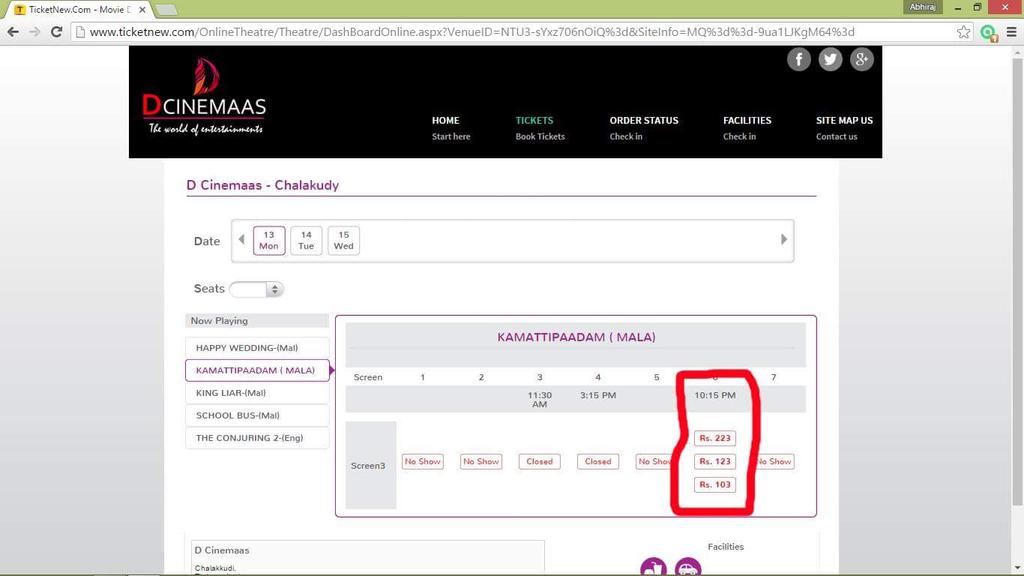1024x576 pixels.
Task: Show next dates with right arrow
Action: [x=784, y=239]
